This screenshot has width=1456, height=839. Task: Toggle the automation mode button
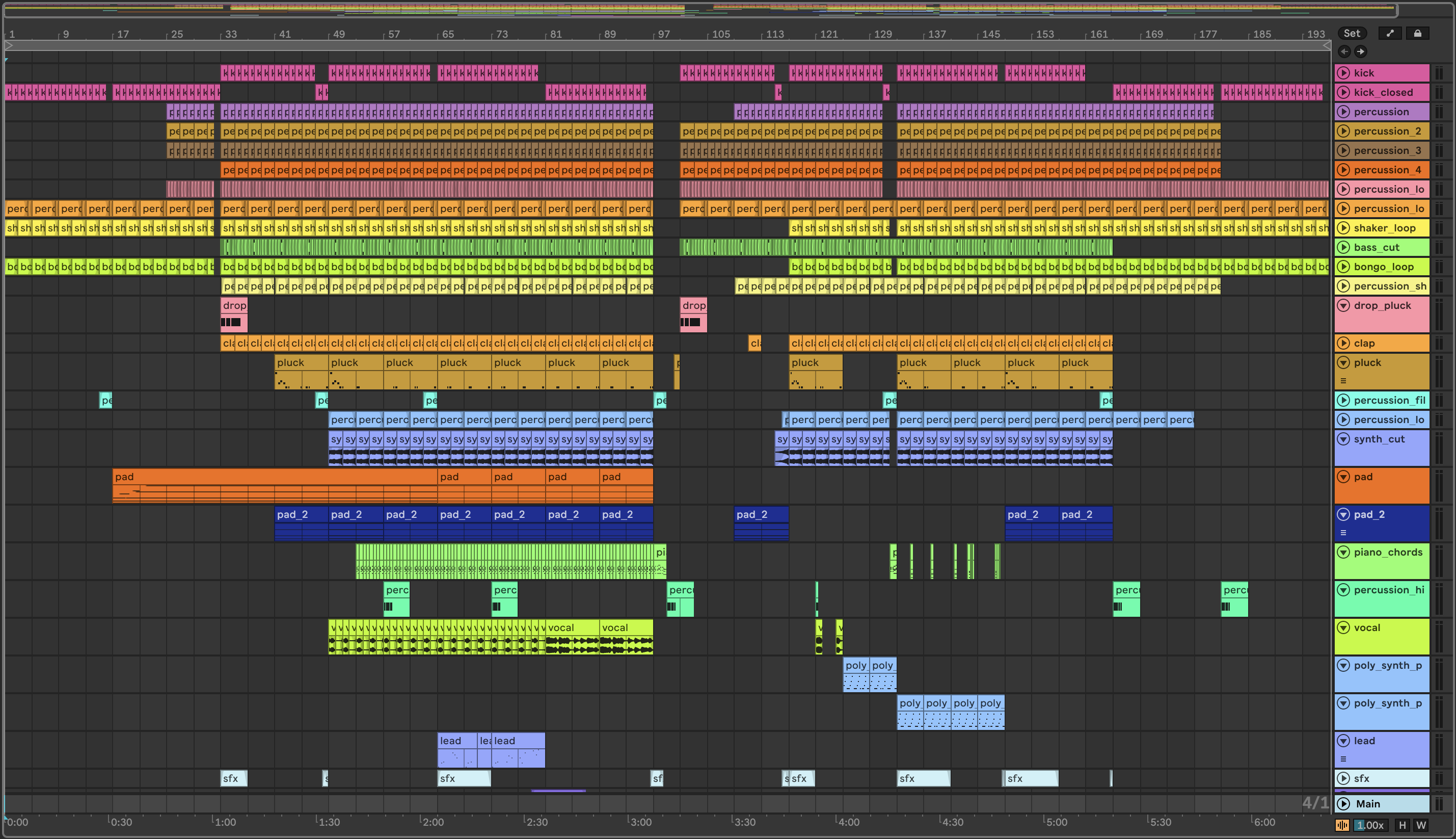[1390, 34]
